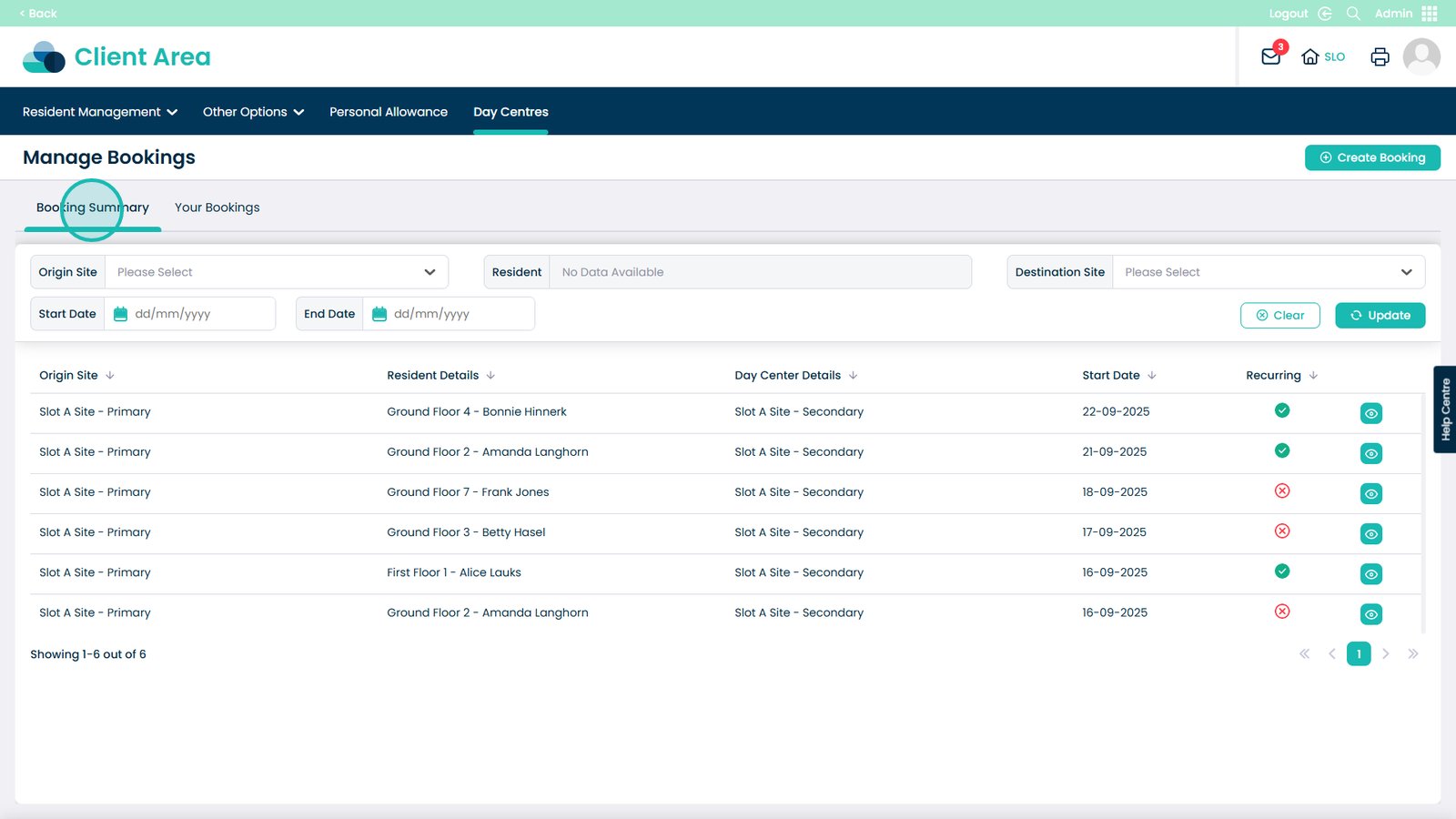The image size is (1456, 819).
Task: View Frank Jones booking details eye icon
Action: [1370, 493]
